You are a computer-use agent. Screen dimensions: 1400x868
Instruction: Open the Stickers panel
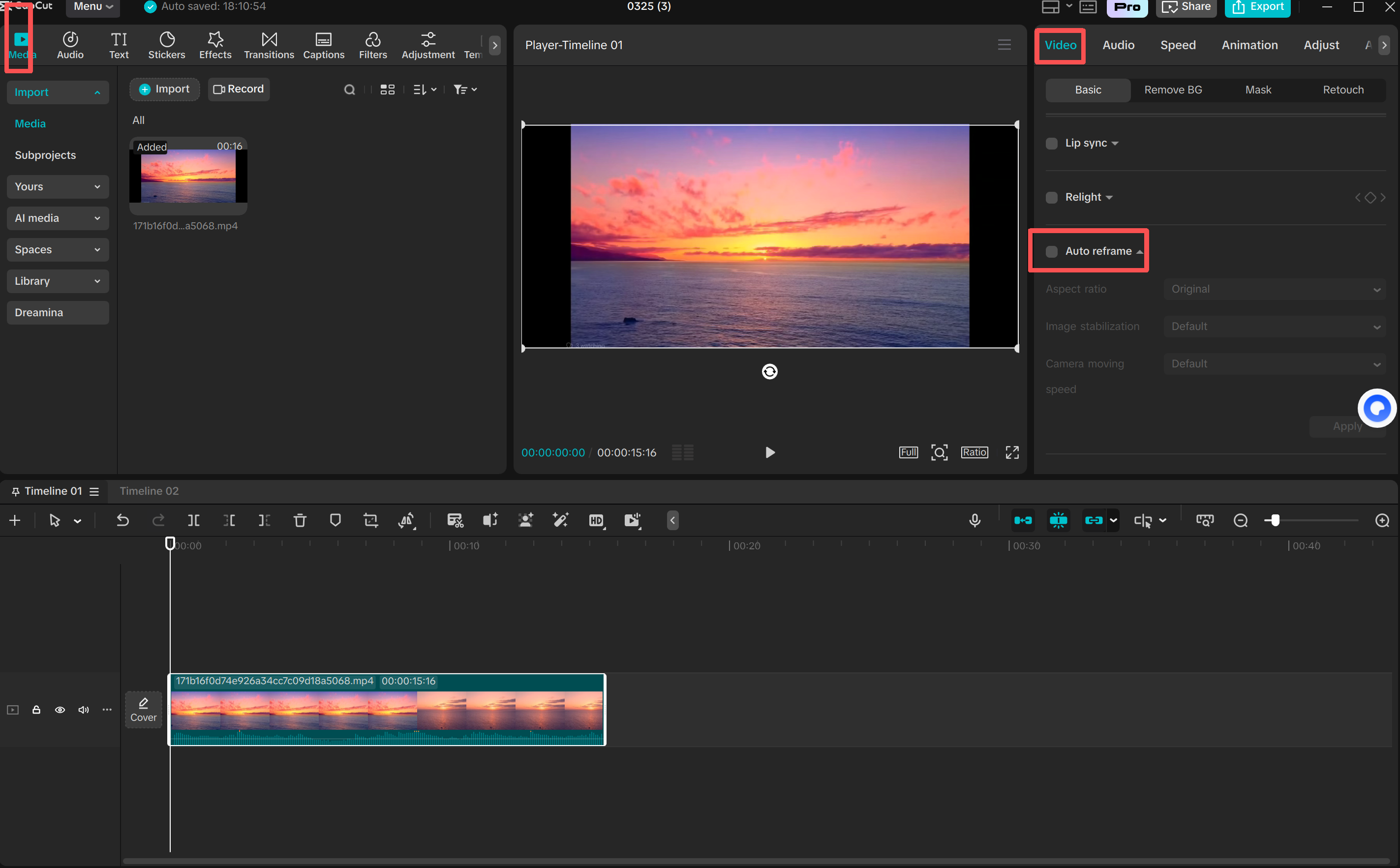pyautogui.click(x=167, y=45)
